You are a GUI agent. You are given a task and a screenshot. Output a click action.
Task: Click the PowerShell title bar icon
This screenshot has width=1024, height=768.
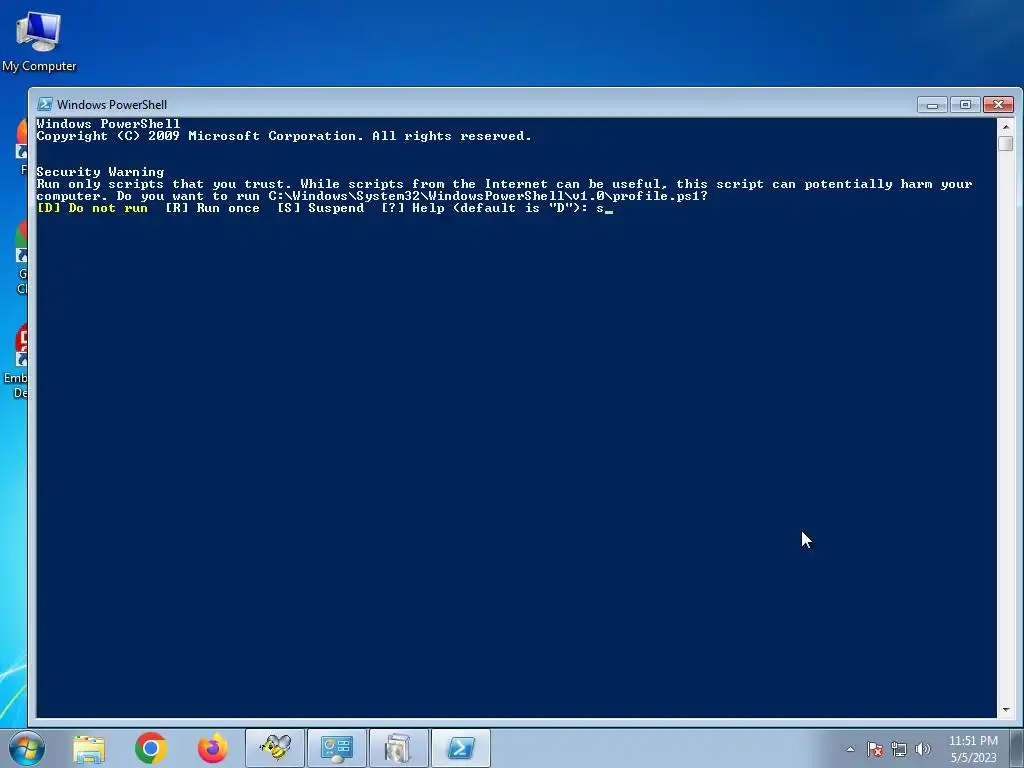point(45,104)
